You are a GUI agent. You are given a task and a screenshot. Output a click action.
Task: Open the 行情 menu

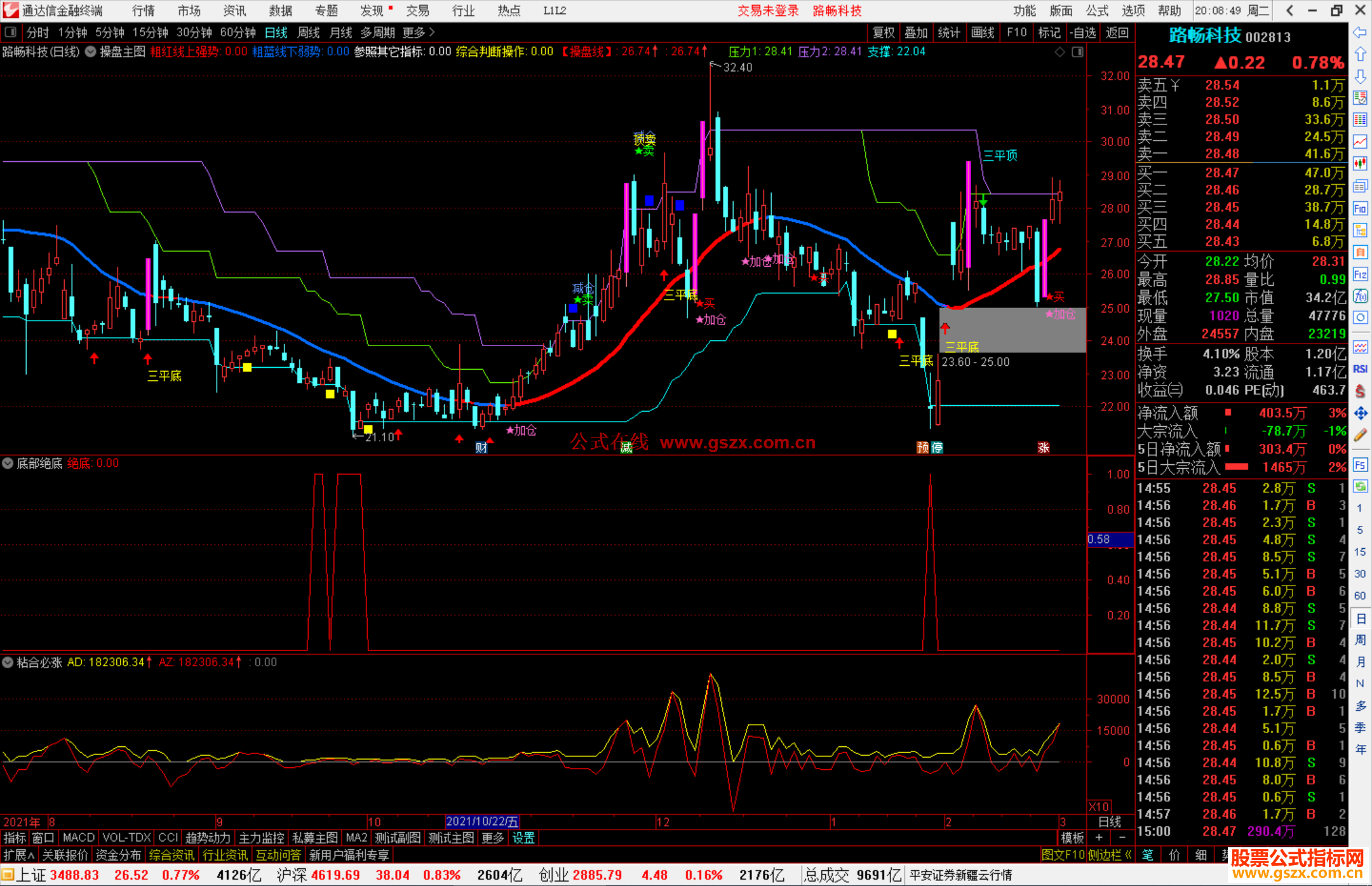144,11
